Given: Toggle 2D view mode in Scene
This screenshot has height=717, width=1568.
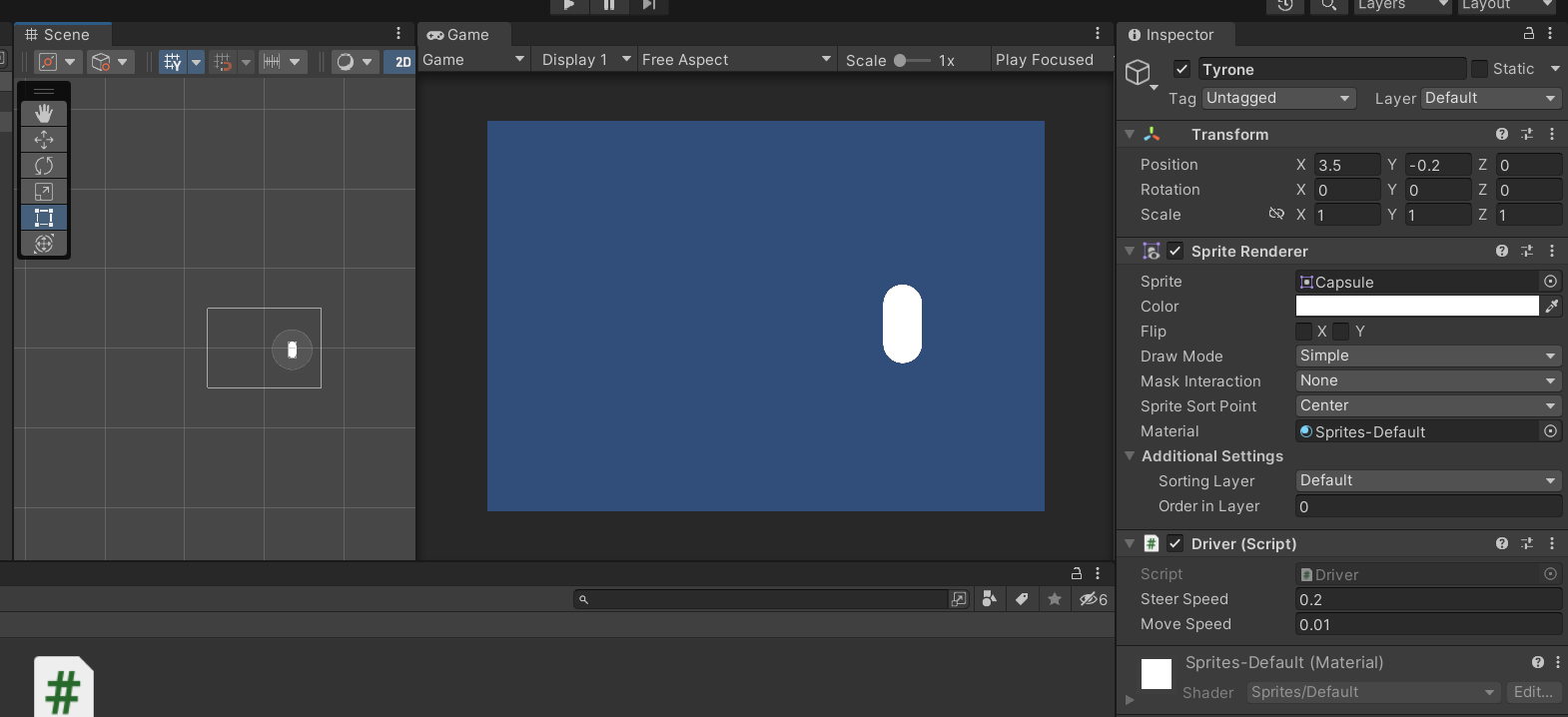Looking at the screenshot, I should click(x=402, y=62).
